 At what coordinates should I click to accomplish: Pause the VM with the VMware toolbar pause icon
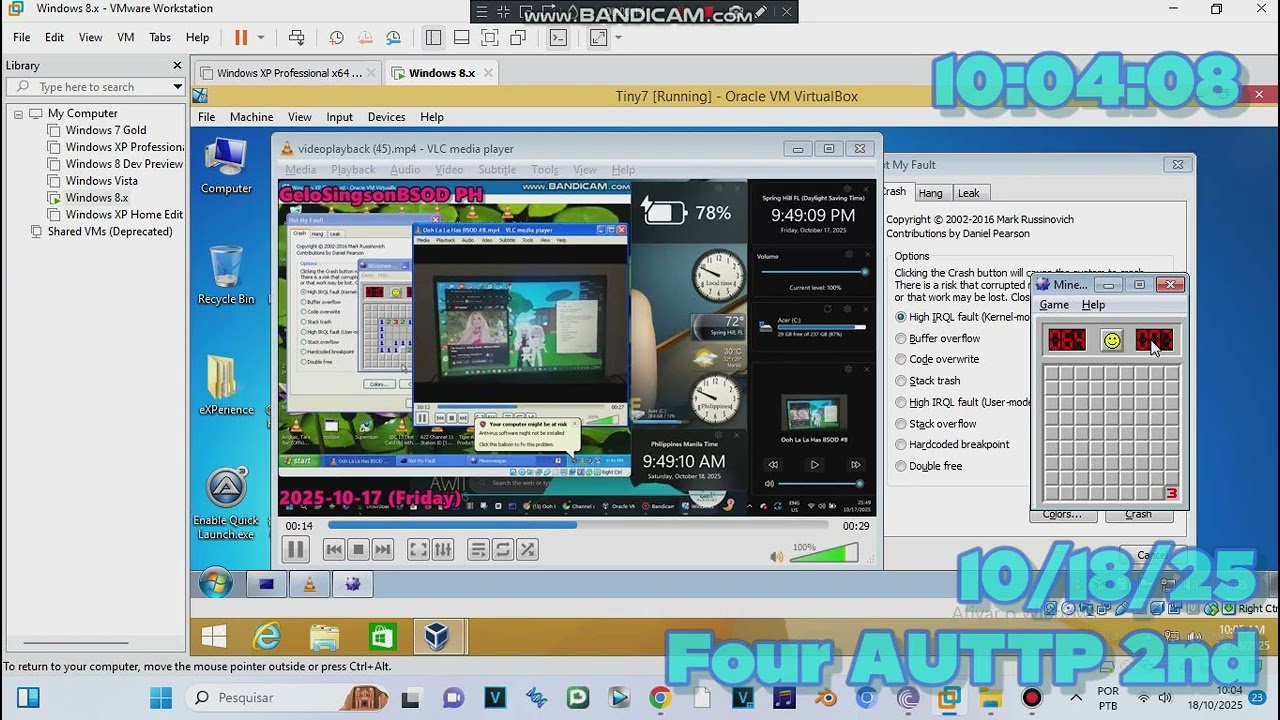241,38
